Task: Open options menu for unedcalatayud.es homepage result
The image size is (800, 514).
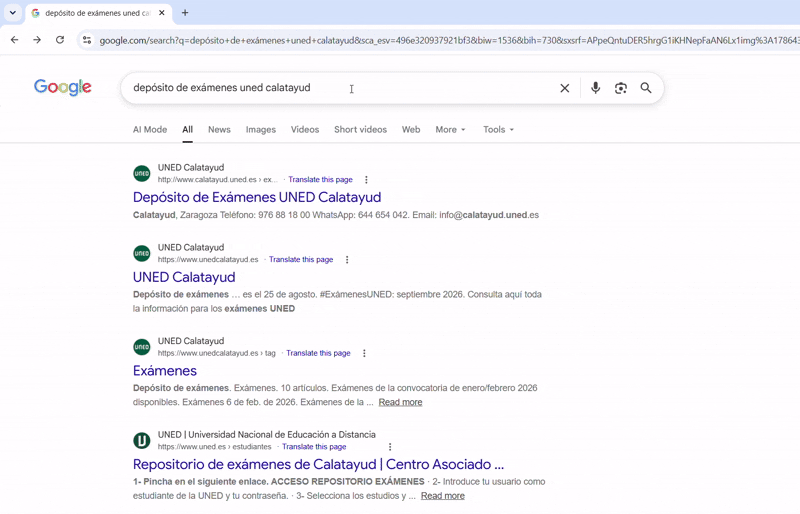Action: tap(347, 260)
